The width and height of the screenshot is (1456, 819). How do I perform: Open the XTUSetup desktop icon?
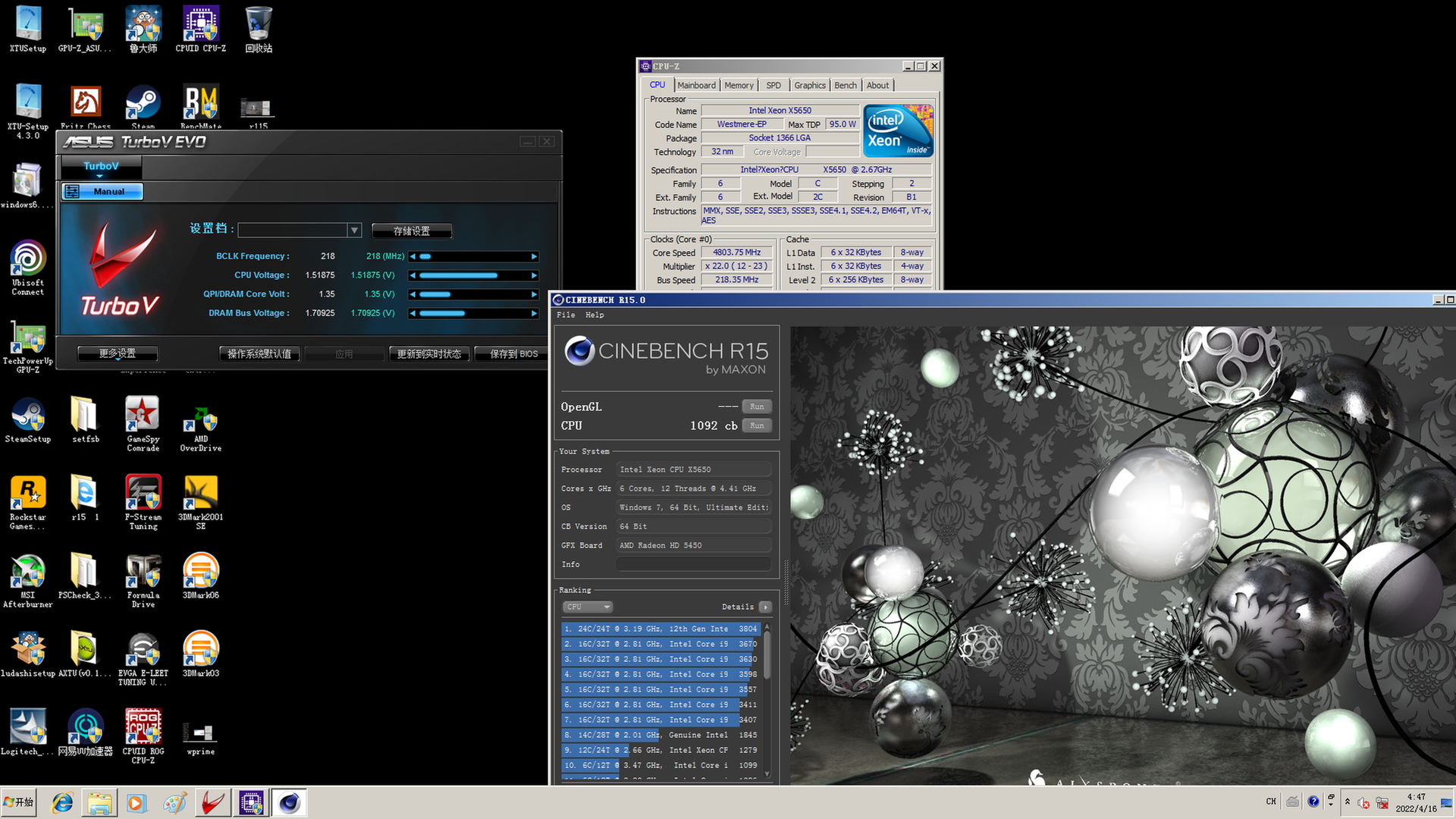pos(28,29)
